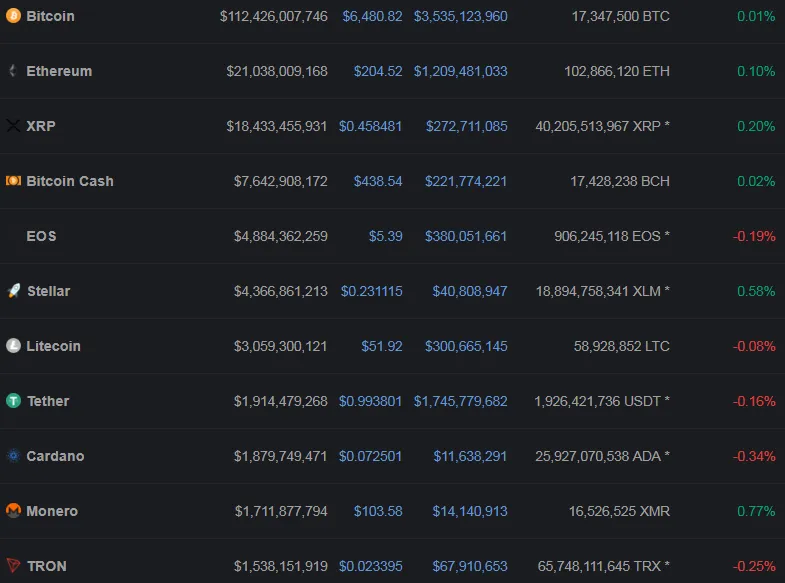Click Monero volume $14,140,913

tap(470, 511)
